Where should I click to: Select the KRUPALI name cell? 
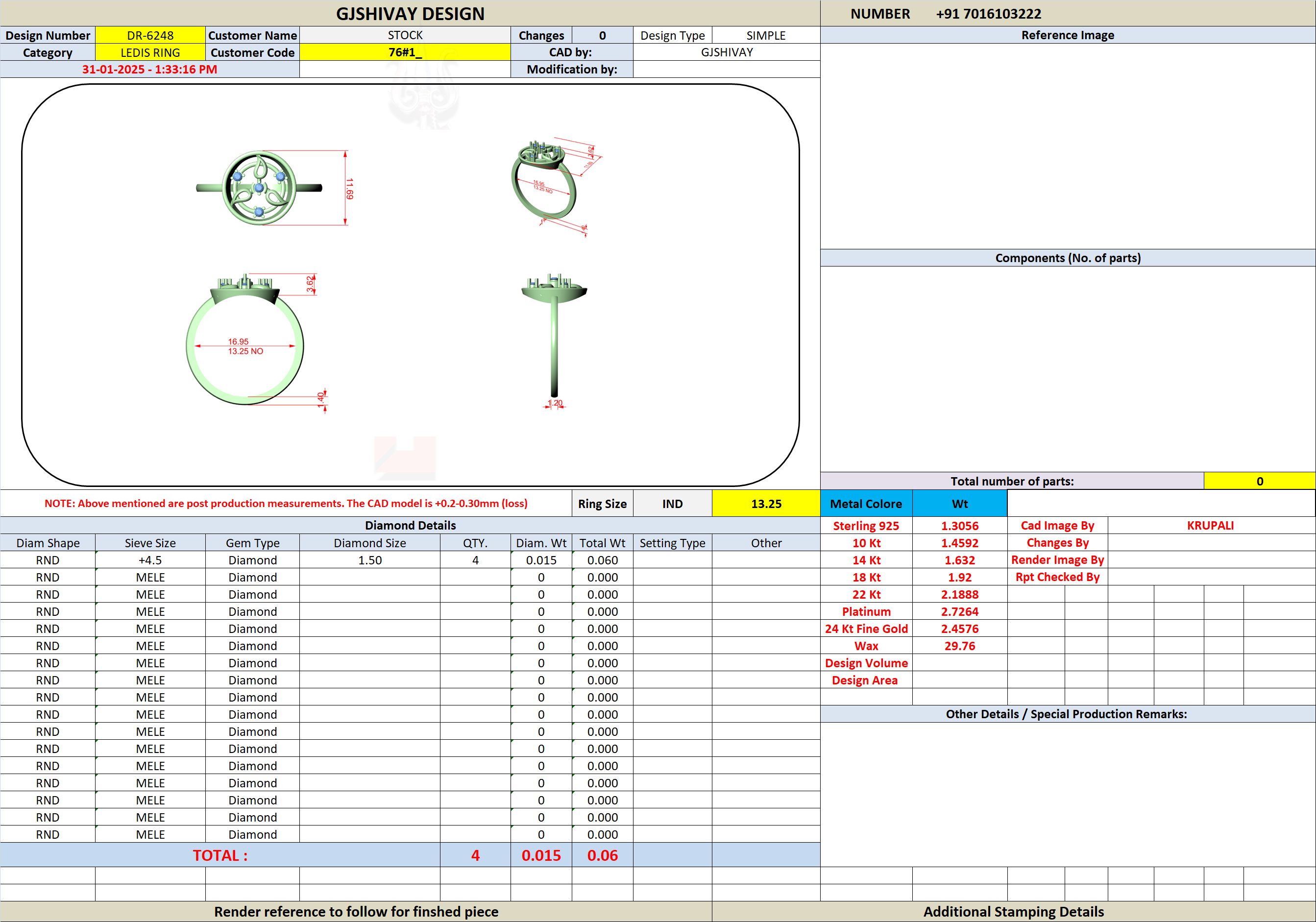click(1211, 526)
